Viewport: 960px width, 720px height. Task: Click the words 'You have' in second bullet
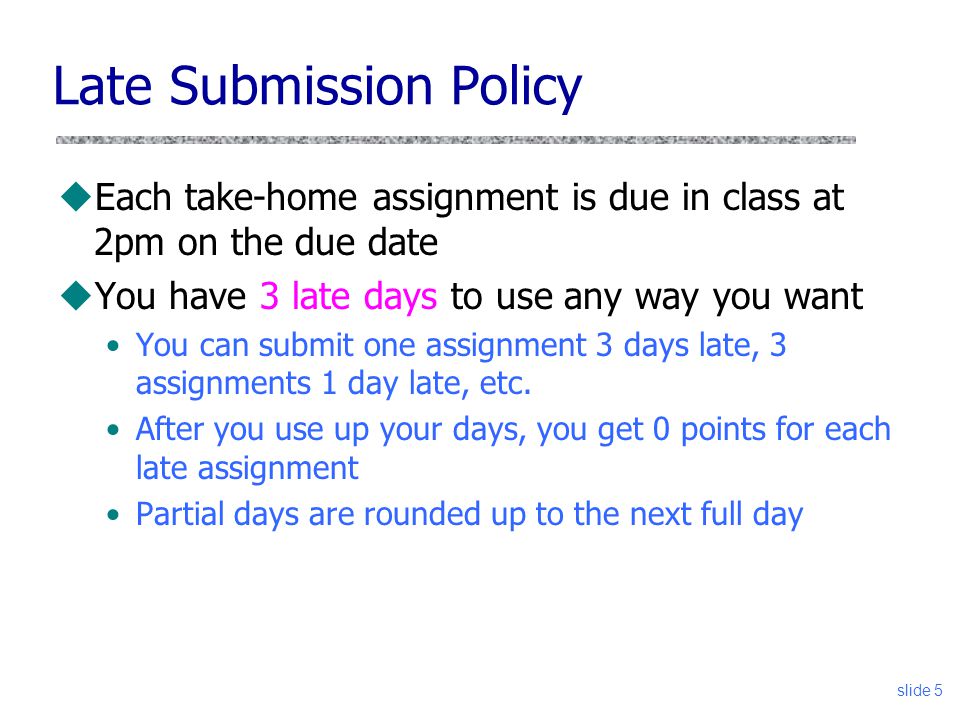click(x=170, y=296)
